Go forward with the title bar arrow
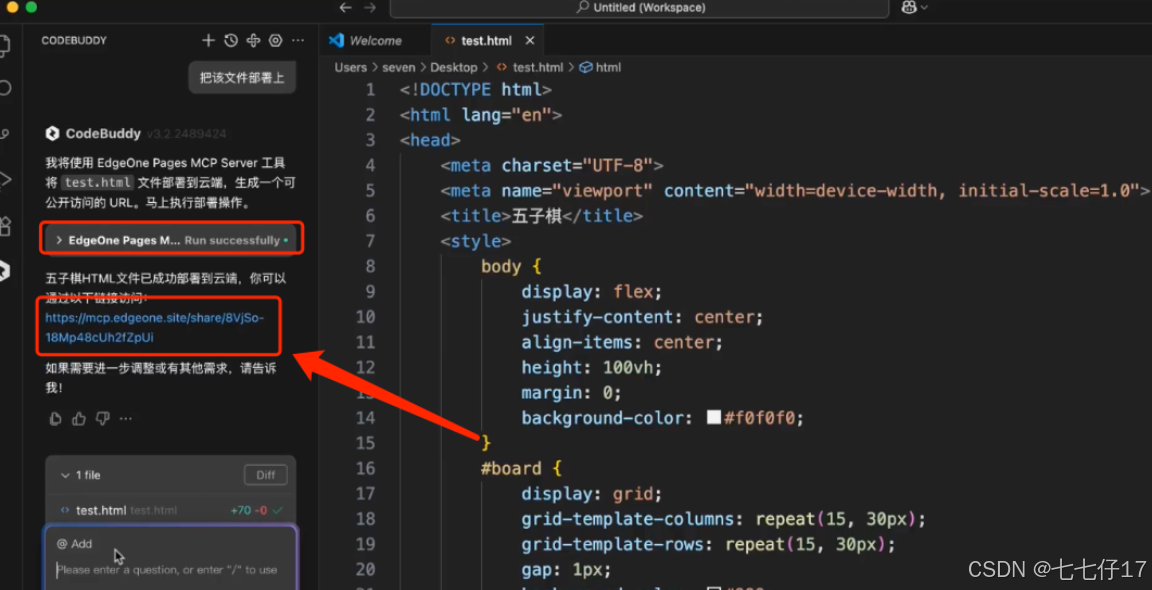 tap(370, 7)
